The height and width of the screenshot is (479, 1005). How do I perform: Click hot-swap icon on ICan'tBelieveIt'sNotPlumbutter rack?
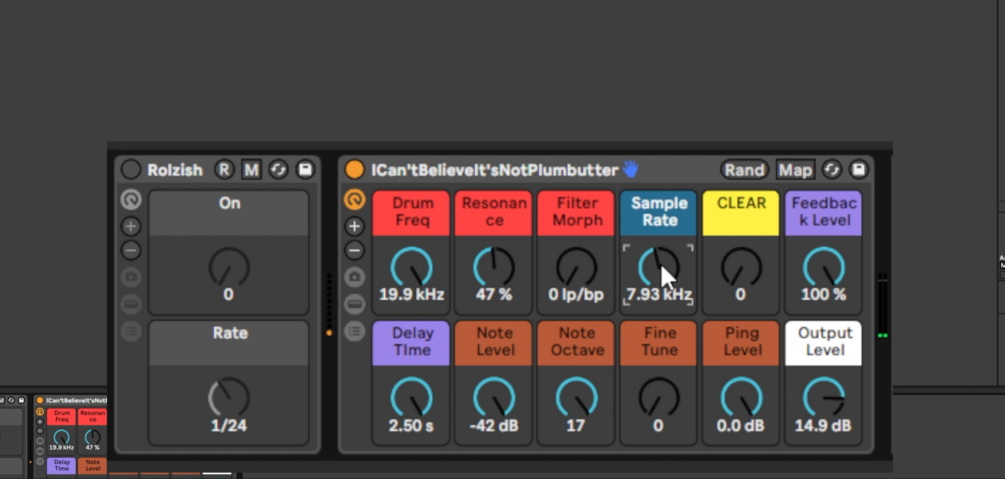(831, 170)
